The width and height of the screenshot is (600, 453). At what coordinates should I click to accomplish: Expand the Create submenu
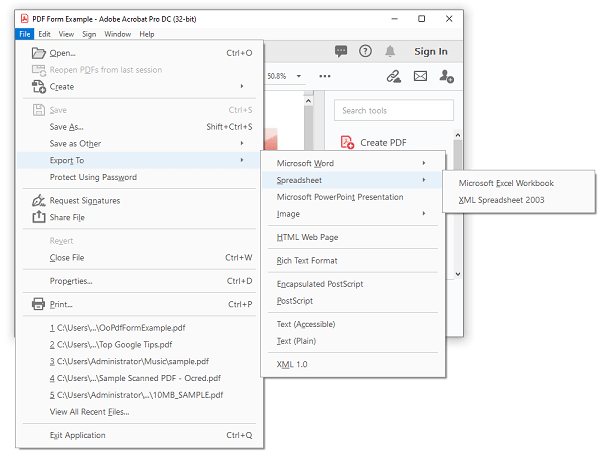coord(242,86)
